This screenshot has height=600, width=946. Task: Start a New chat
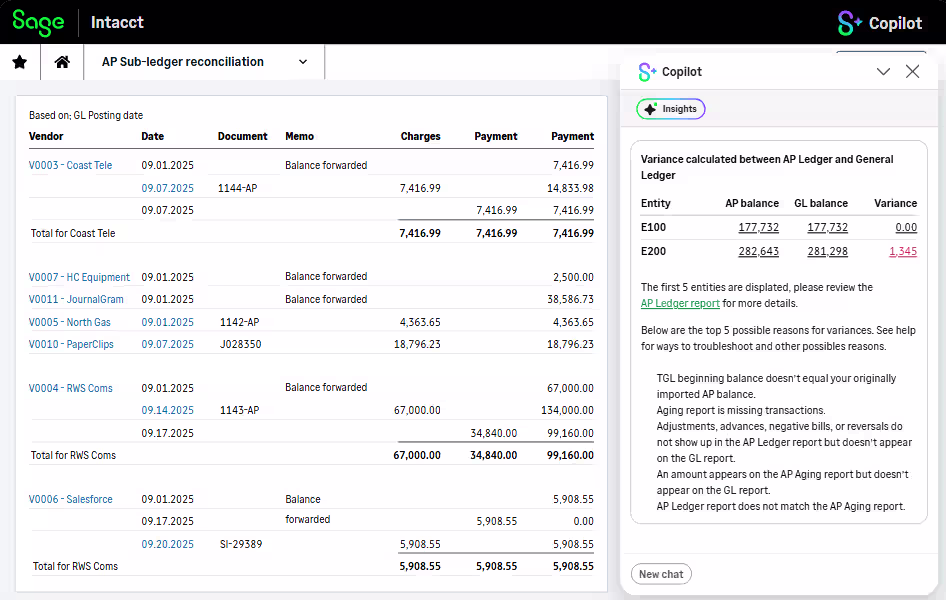[661, 574]
